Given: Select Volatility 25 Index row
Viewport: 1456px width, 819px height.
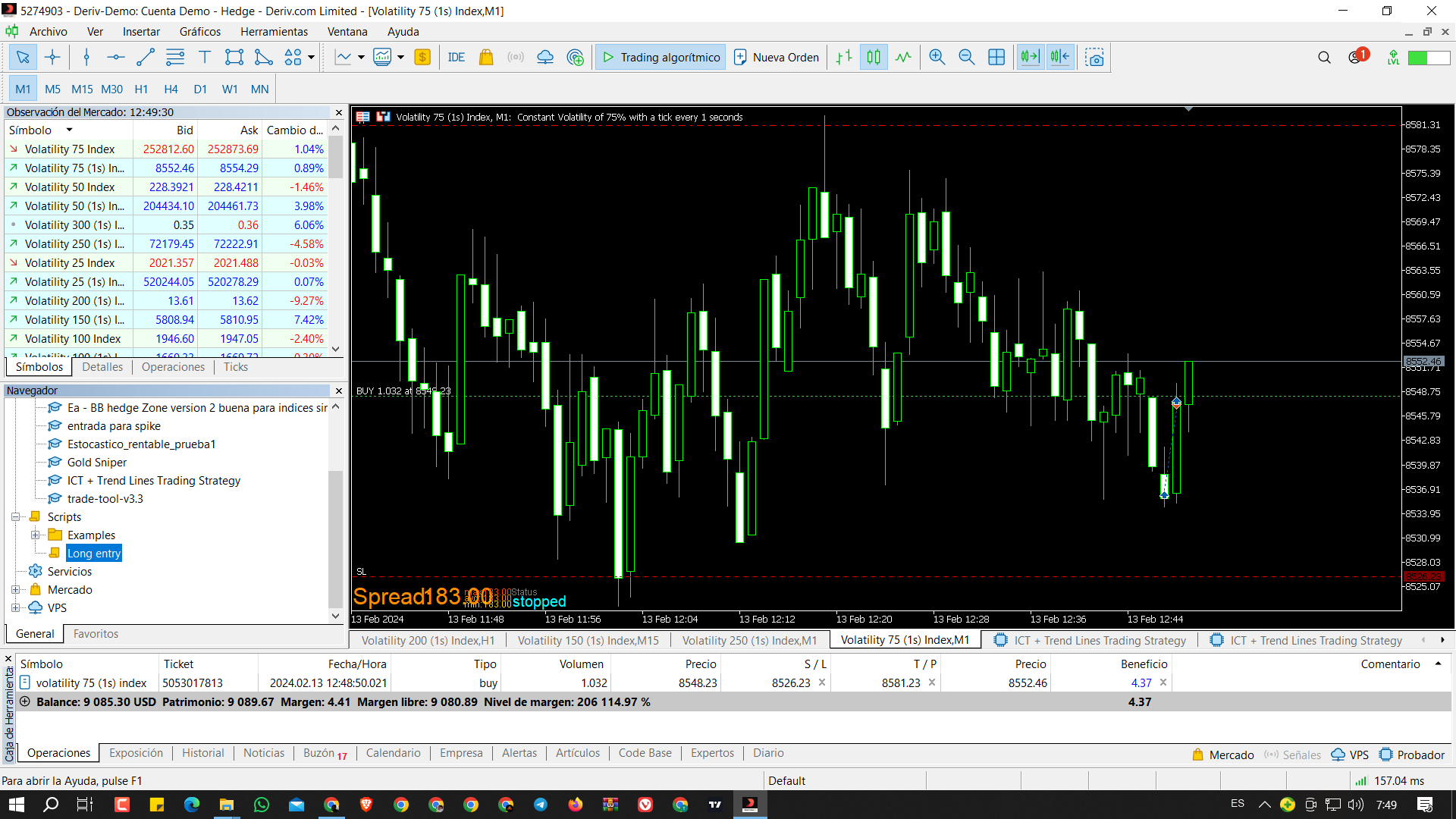Looking at the screenshot, I should pyautogui.click(x=166, y=263).
